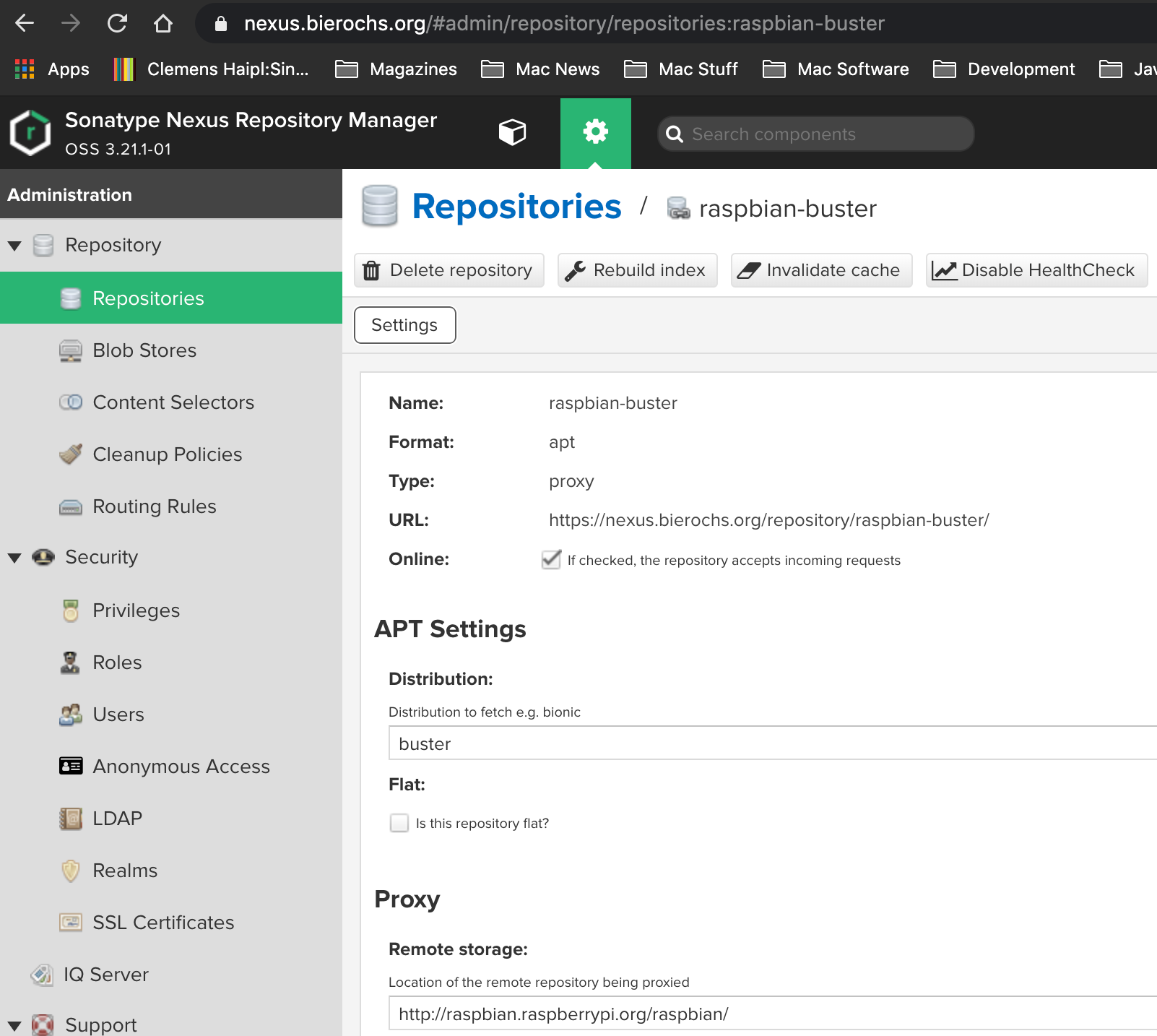Switch to Browse mode cube icon
This screenshot has width=1157, height=1036.
pyautogui.click(x=512, y=132)
